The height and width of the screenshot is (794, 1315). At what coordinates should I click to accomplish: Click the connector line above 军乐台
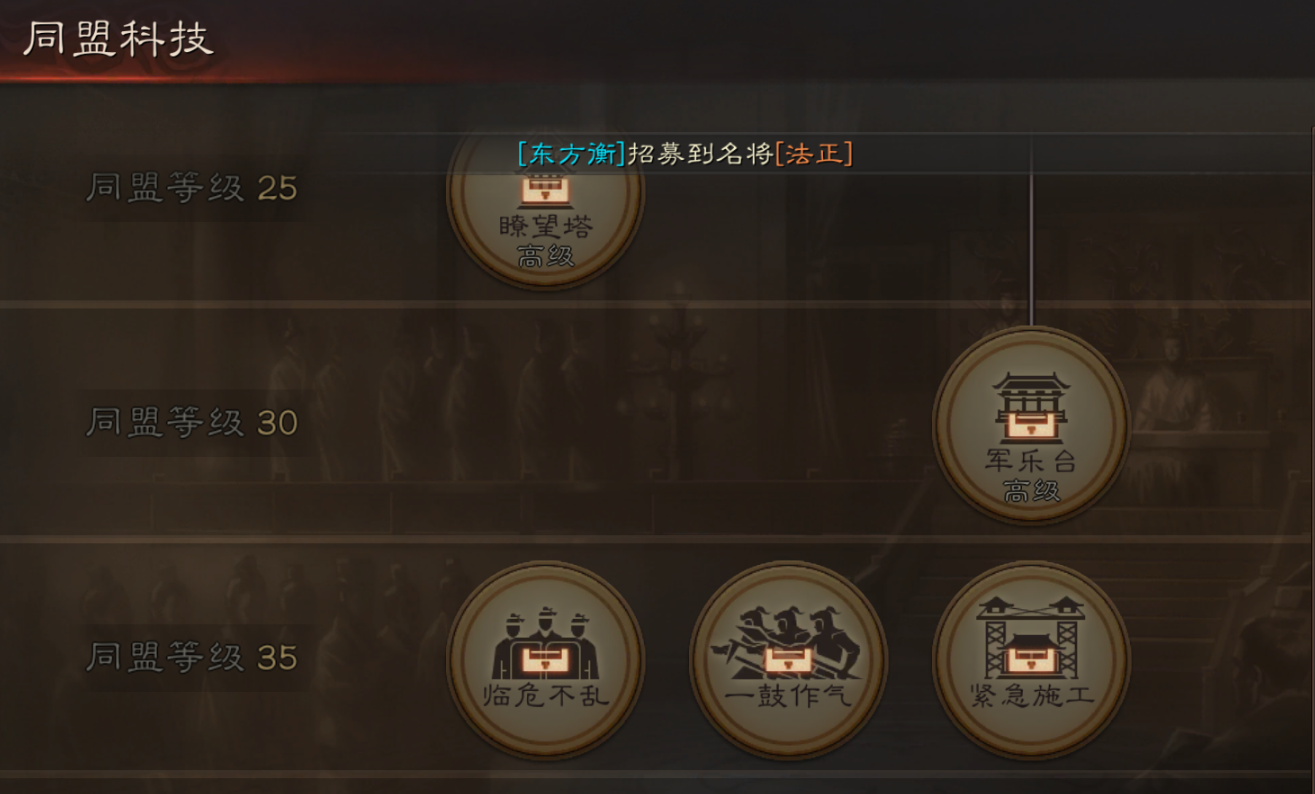tap(1031, 232)
